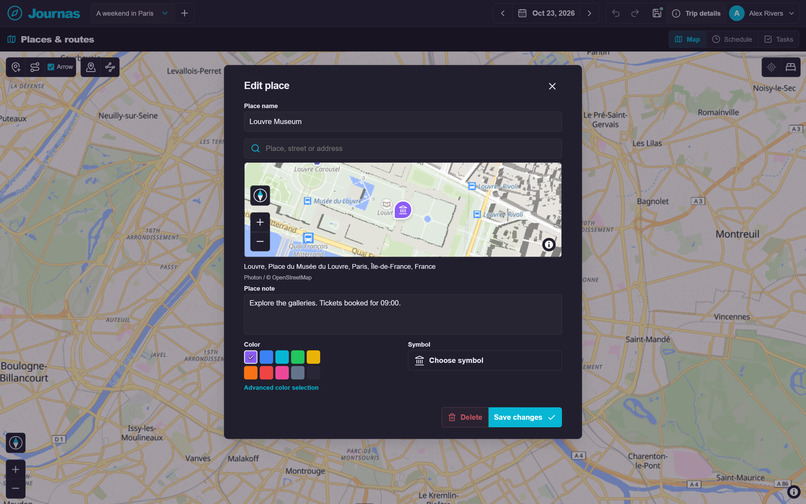Delete this place
This screenshot has width=806, height=504.
pos(465,418)
